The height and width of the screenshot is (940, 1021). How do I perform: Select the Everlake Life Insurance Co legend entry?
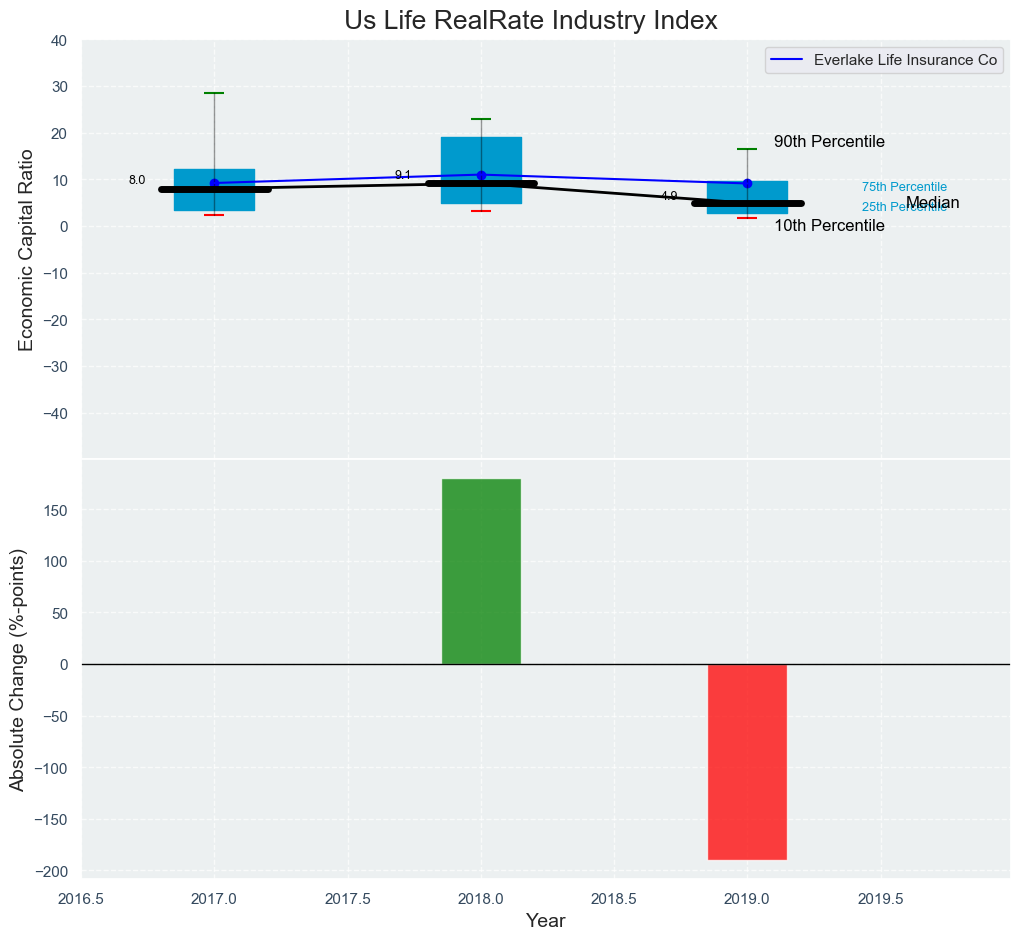905,60
